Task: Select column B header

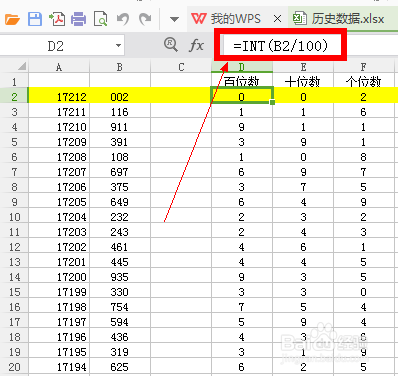Action: pos(120,67)
